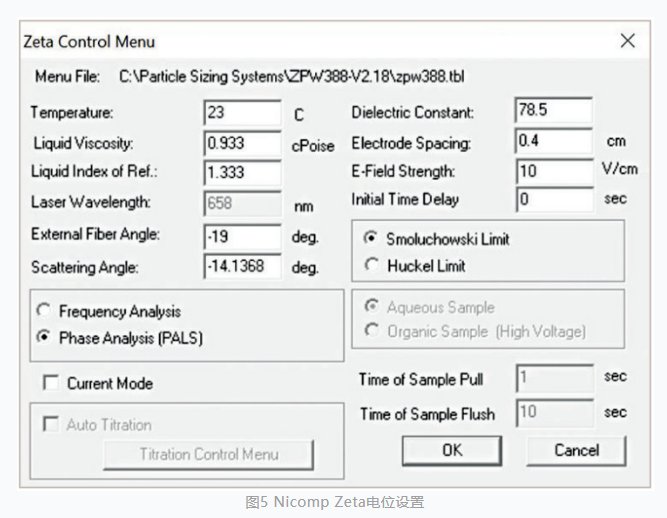Edit the External Fiber Angle value
The height and width of the screenshot is (518, 667).
click(x=242, y=236)
